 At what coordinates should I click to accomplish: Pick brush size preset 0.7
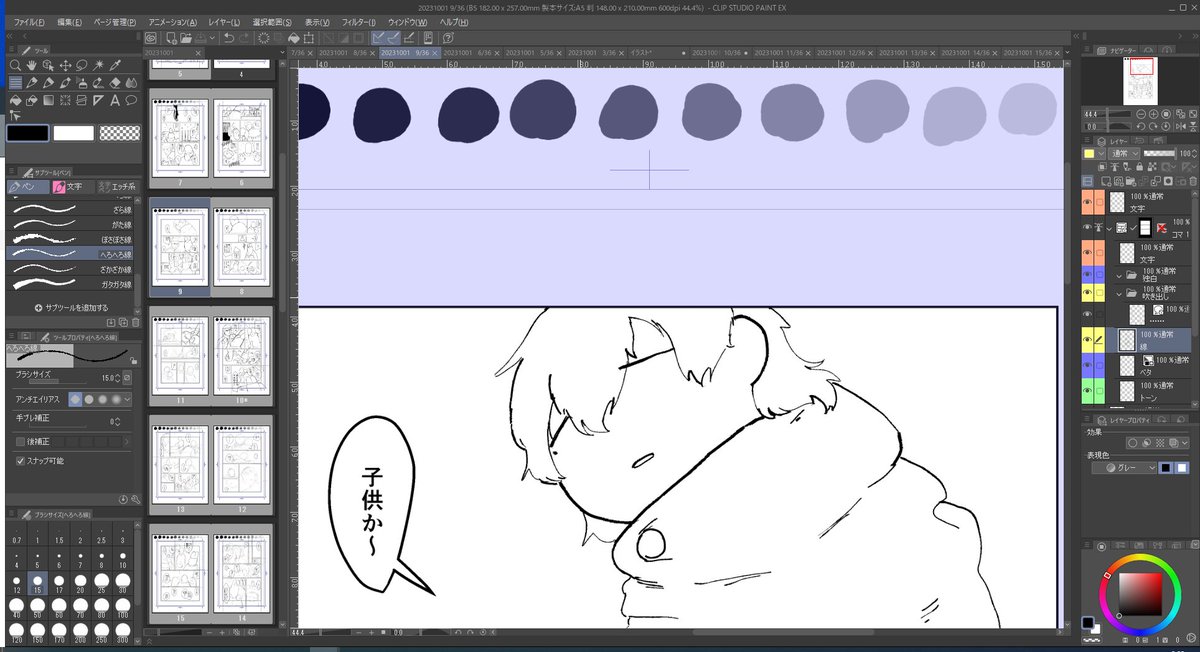pyautogui.click(x=16, y=535)
